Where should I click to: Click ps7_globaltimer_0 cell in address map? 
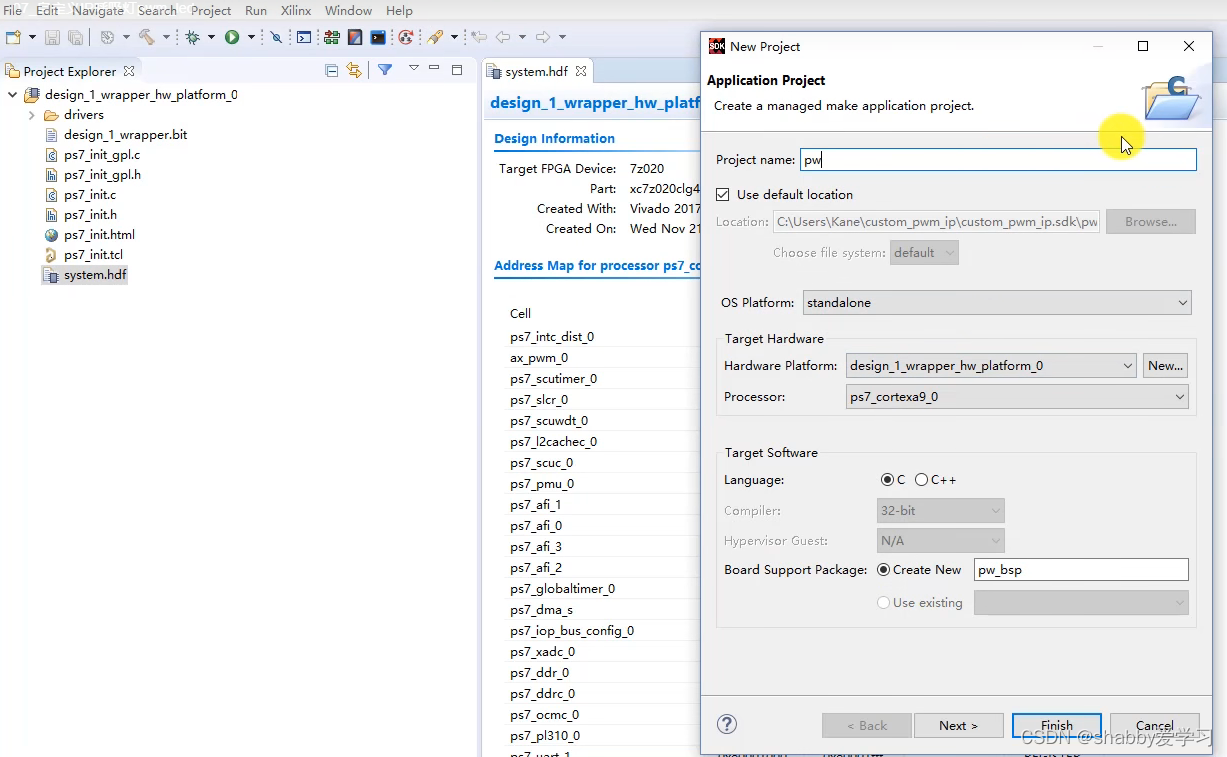click(x=562, y=589)
